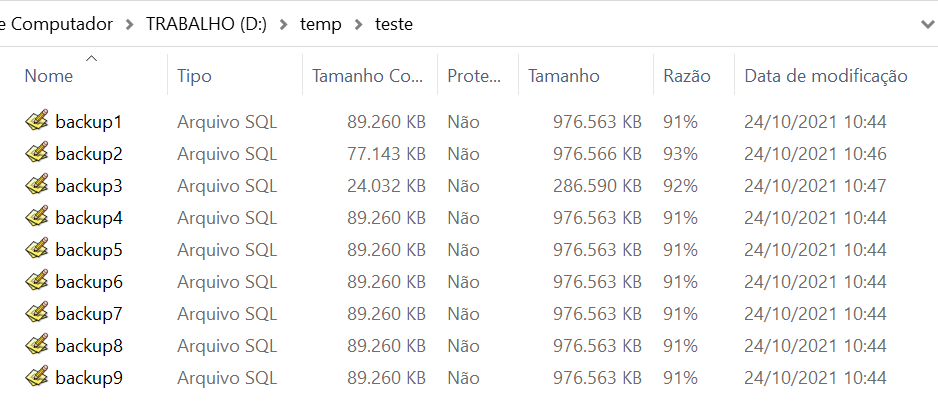Screen dimensions: 938x411
Task: Click the backup9 SQL file icon
Action: click(x=37, y=378)
